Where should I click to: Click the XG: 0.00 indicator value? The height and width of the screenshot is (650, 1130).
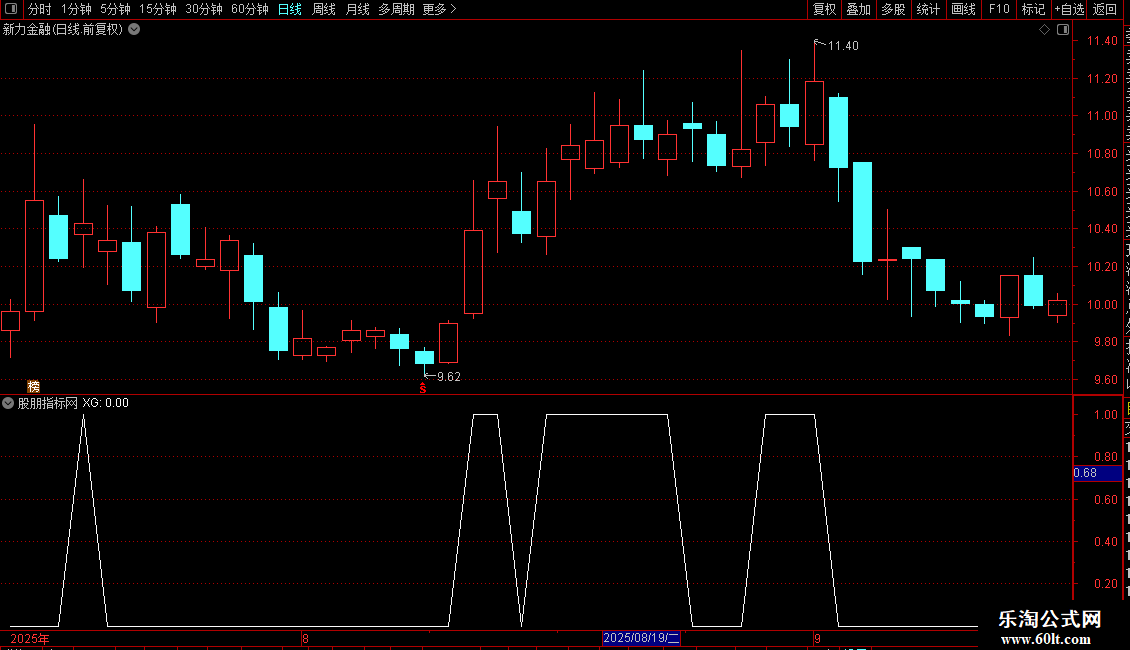106,403
